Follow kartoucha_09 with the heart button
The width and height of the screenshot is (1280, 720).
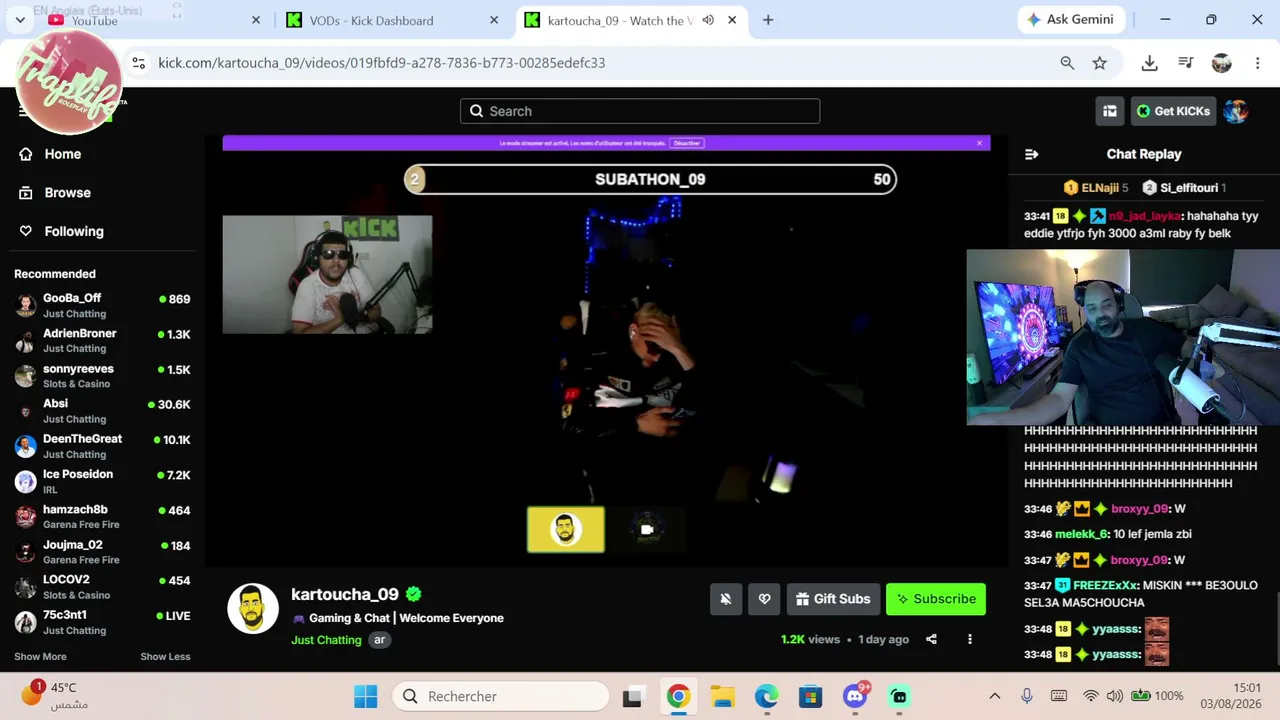tap(765, 599)
